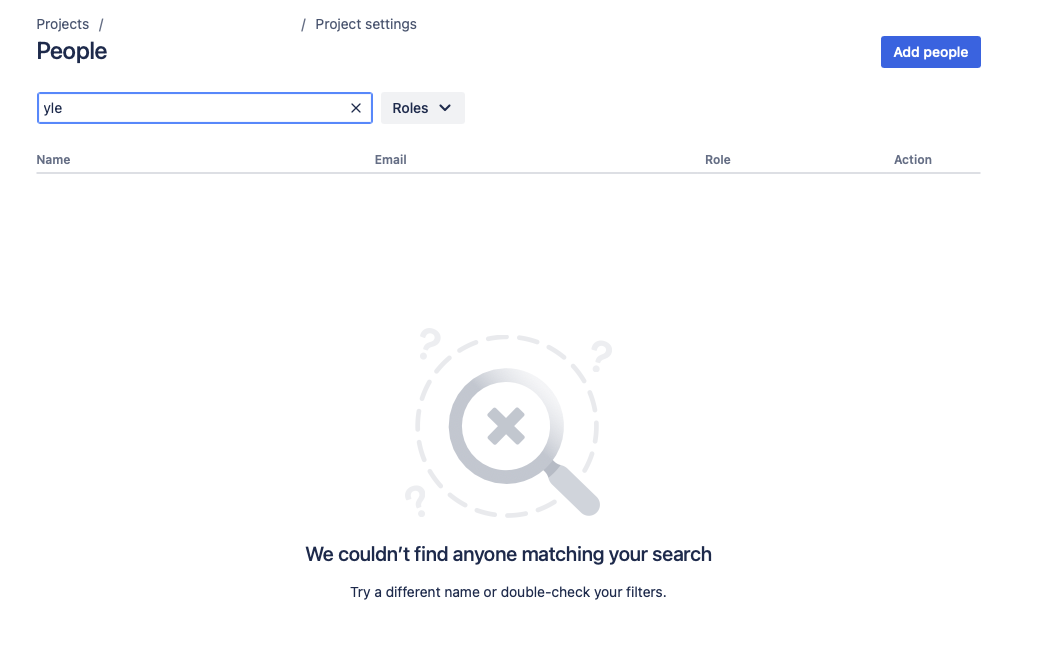Screen dimensions: 1057x660
Task: Click the Role column header
Action: tap(717, 160)
